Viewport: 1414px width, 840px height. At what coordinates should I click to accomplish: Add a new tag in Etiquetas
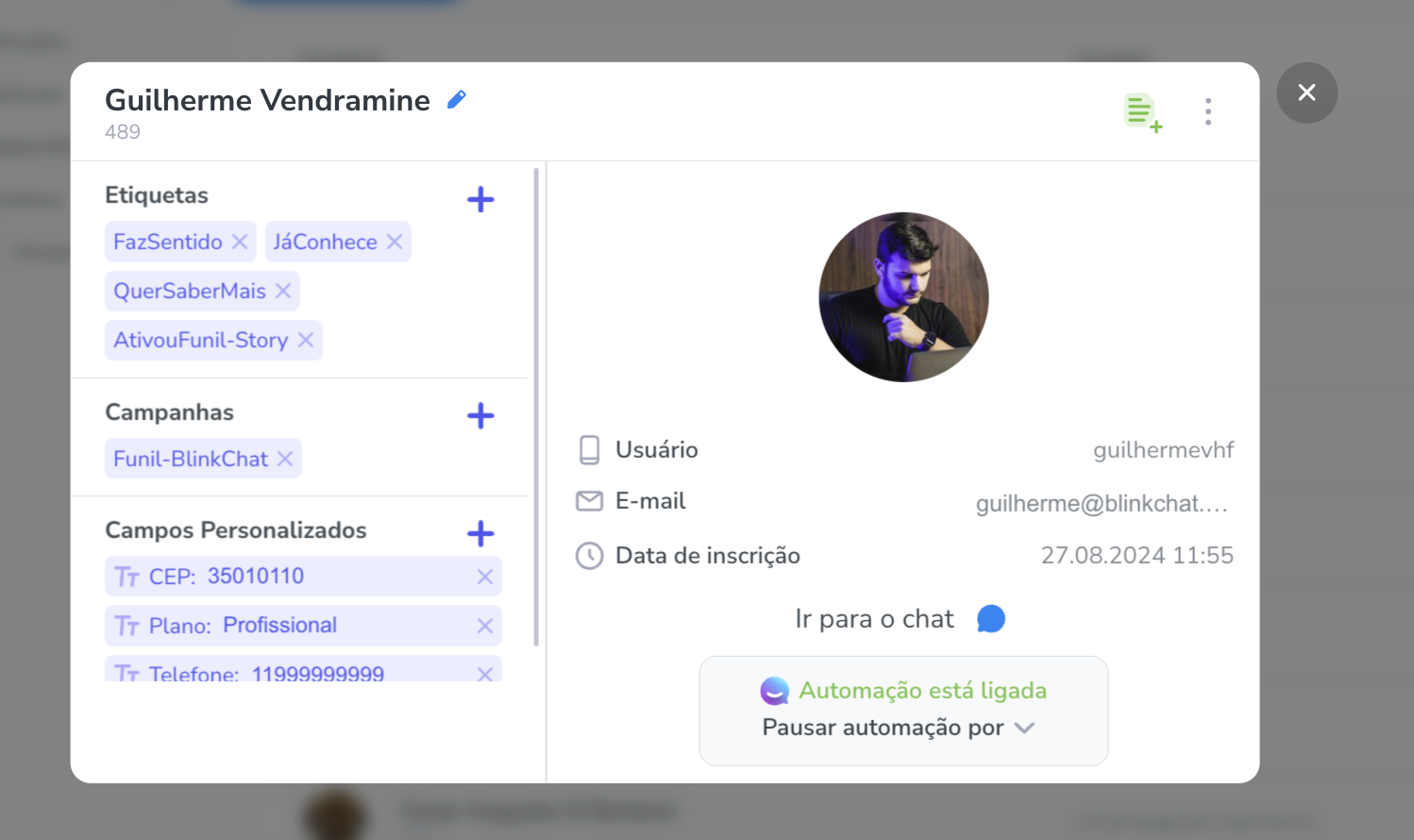pyautogui.click(x=480, y=199)
